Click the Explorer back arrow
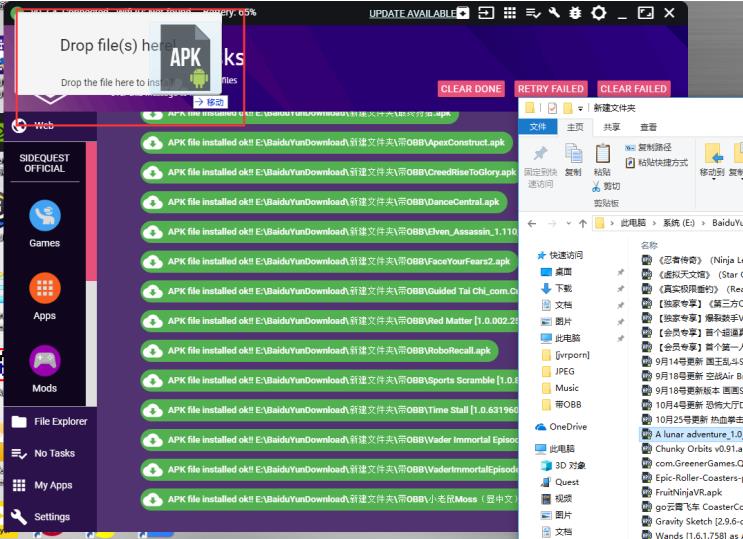This screenshot has width=743, height=539. click(532, 223)
